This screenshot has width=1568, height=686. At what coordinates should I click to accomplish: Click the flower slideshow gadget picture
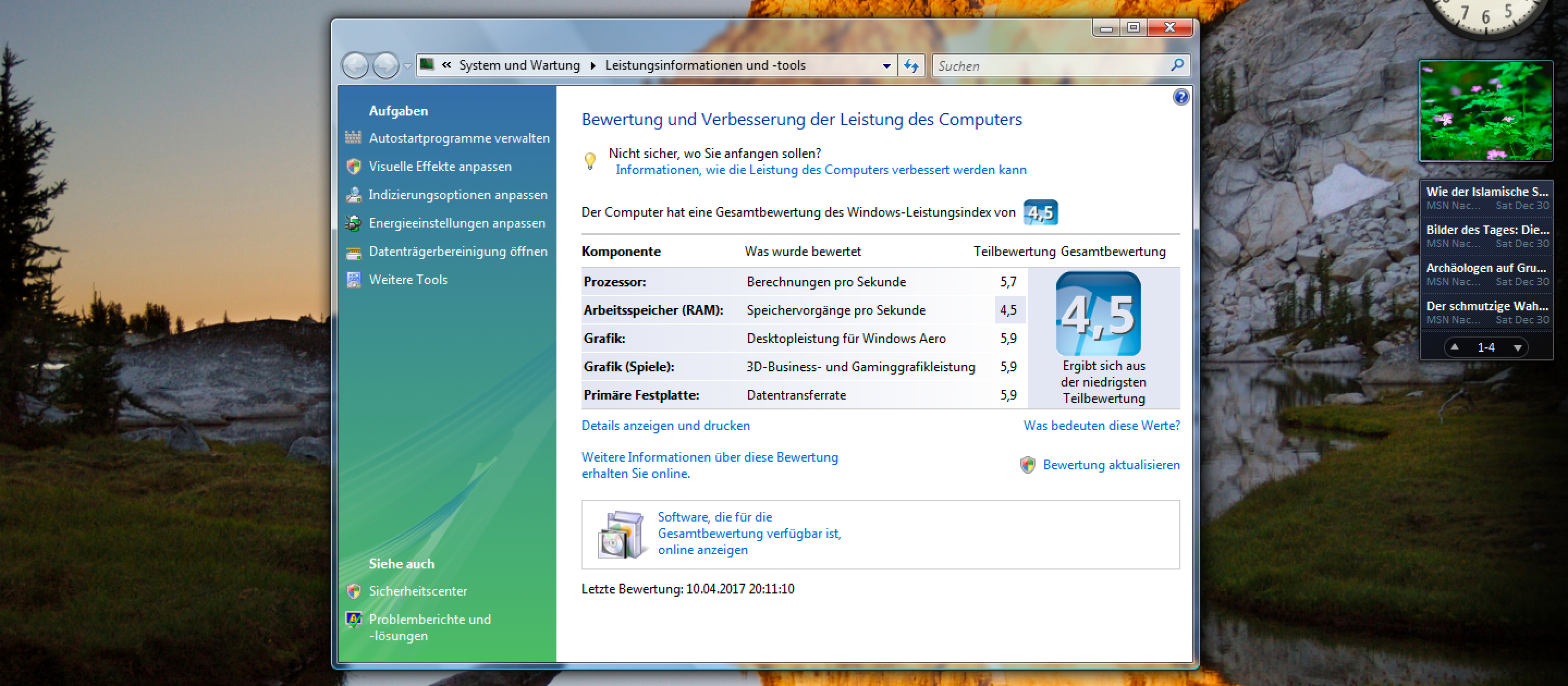coord(1485,111)
